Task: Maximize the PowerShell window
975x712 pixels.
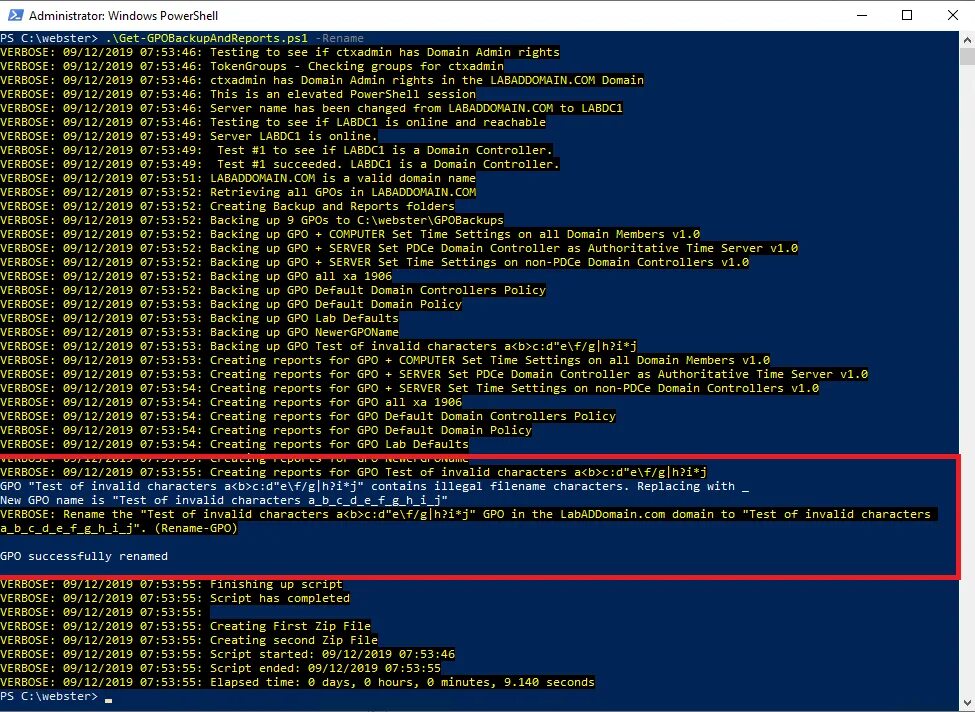Action: (x=907, y=15)
